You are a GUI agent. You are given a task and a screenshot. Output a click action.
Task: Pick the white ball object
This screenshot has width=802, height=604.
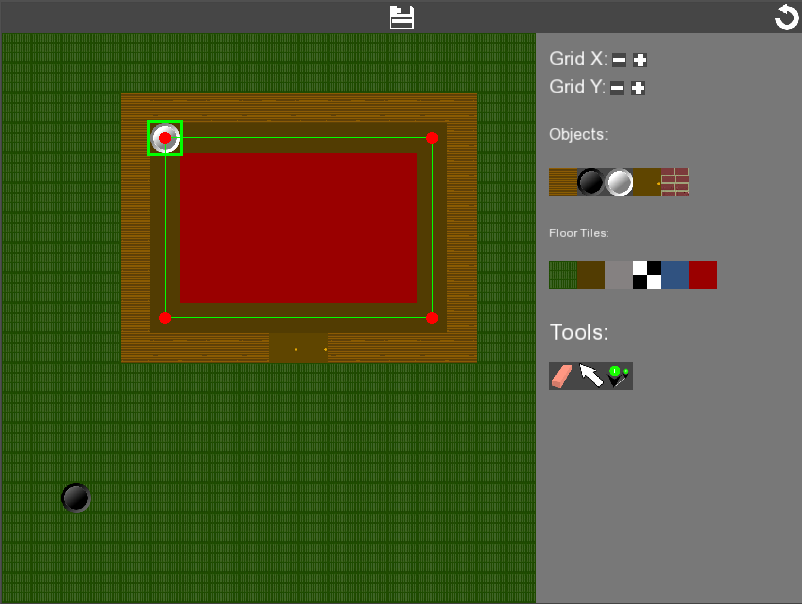[619, 182]
